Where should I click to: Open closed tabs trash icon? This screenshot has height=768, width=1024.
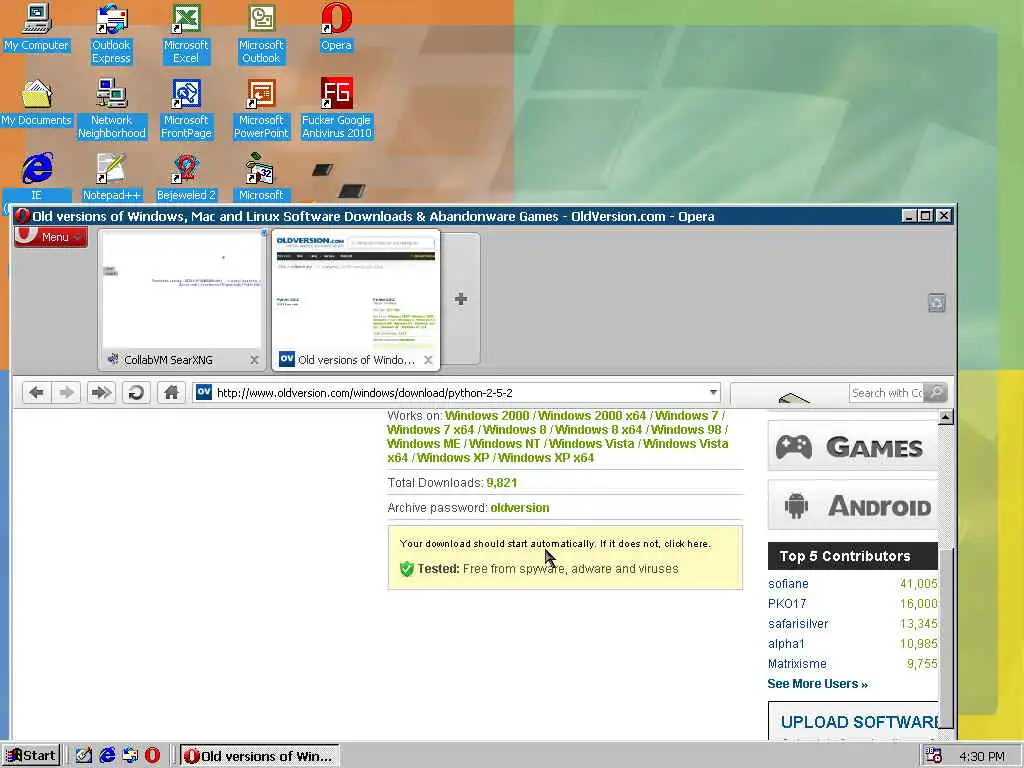point(936,302)
